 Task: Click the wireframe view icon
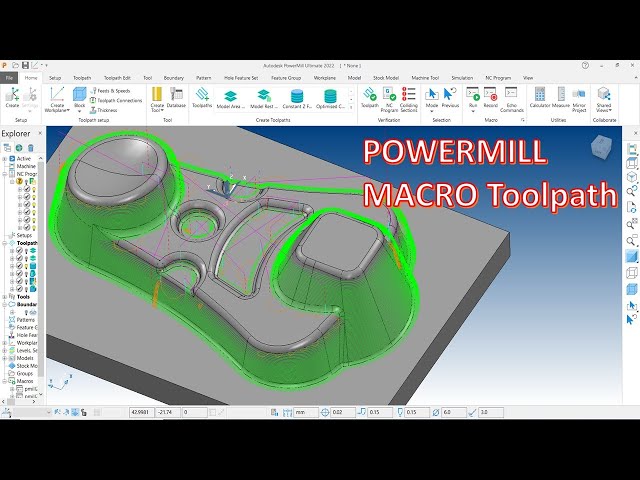(631, 273)
